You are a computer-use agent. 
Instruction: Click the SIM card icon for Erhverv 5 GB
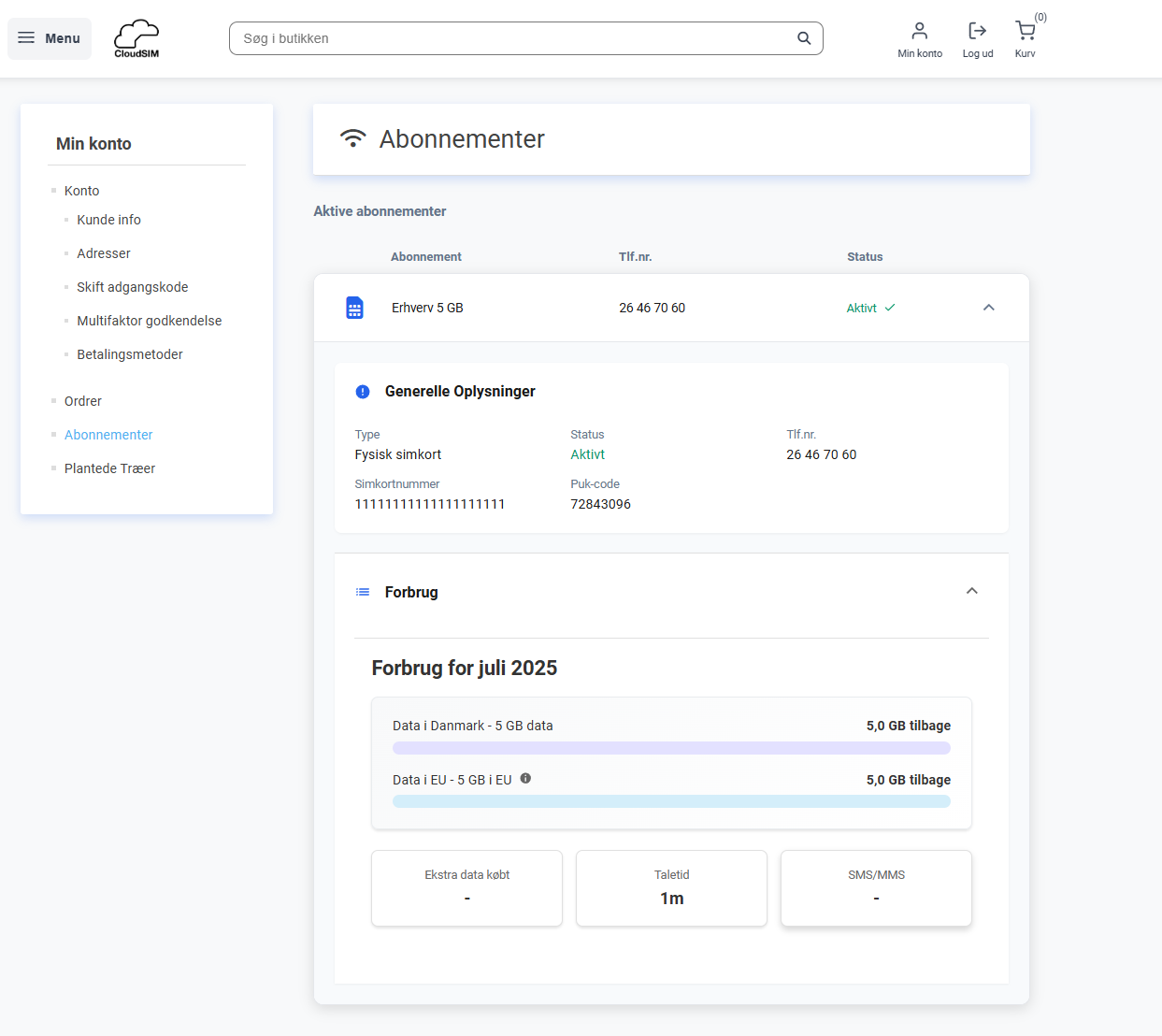pos(354,308)
